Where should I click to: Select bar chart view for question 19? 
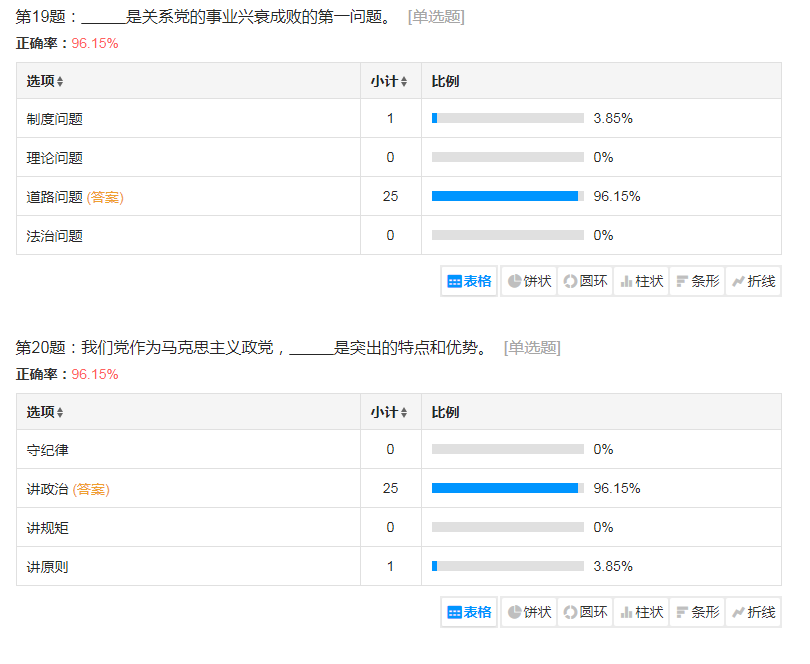(697, 281)
